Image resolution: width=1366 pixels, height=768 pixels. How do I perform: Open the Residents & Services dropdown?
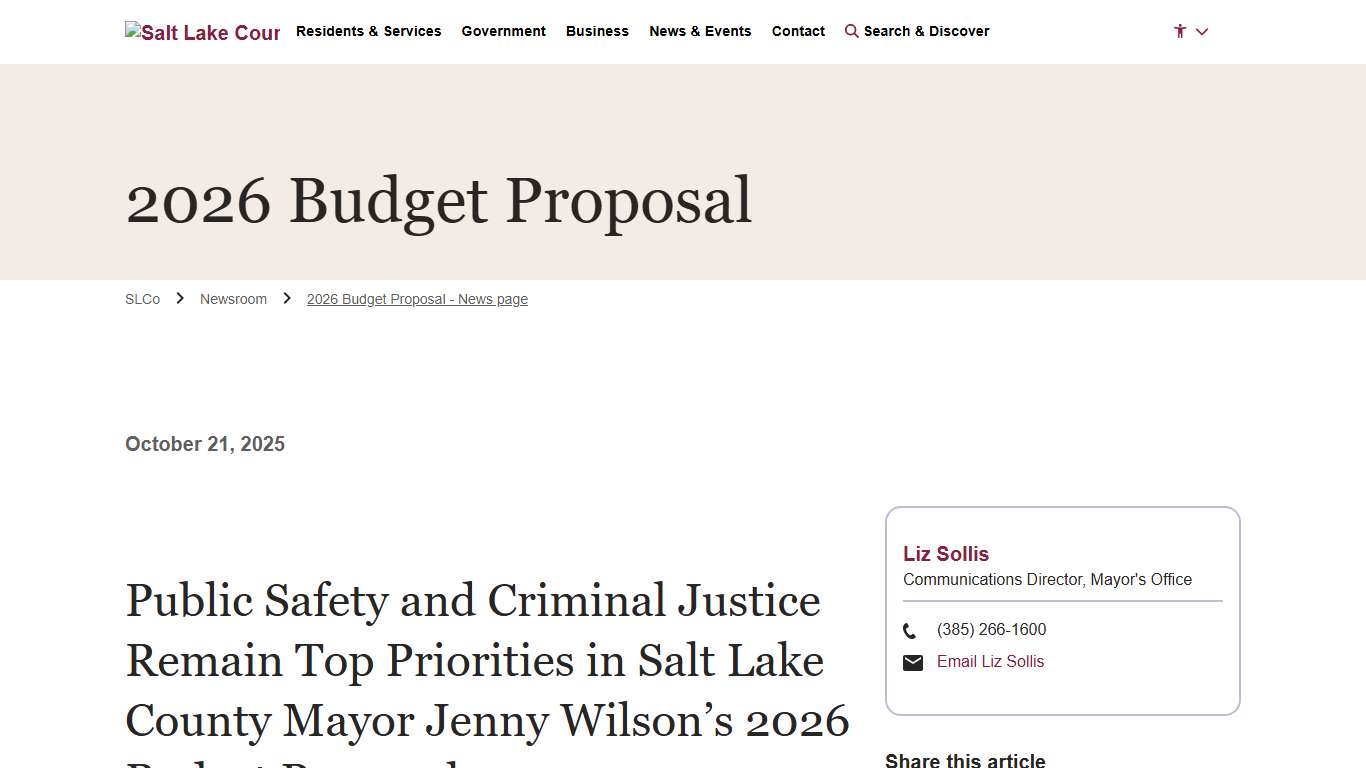tap(368, 31)
